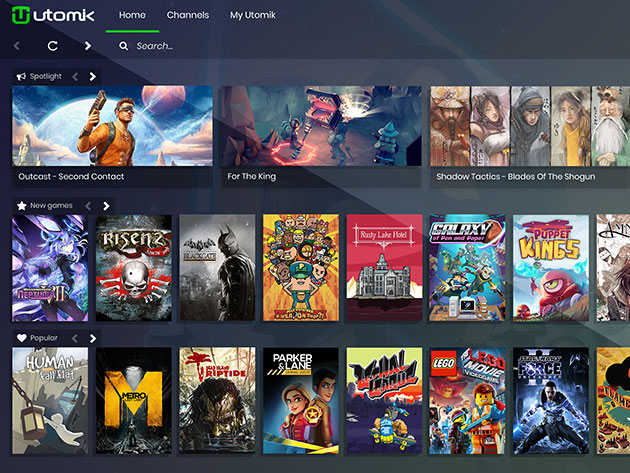
Task: Open the Risen 2 game cover
Action: pos(133,268)
